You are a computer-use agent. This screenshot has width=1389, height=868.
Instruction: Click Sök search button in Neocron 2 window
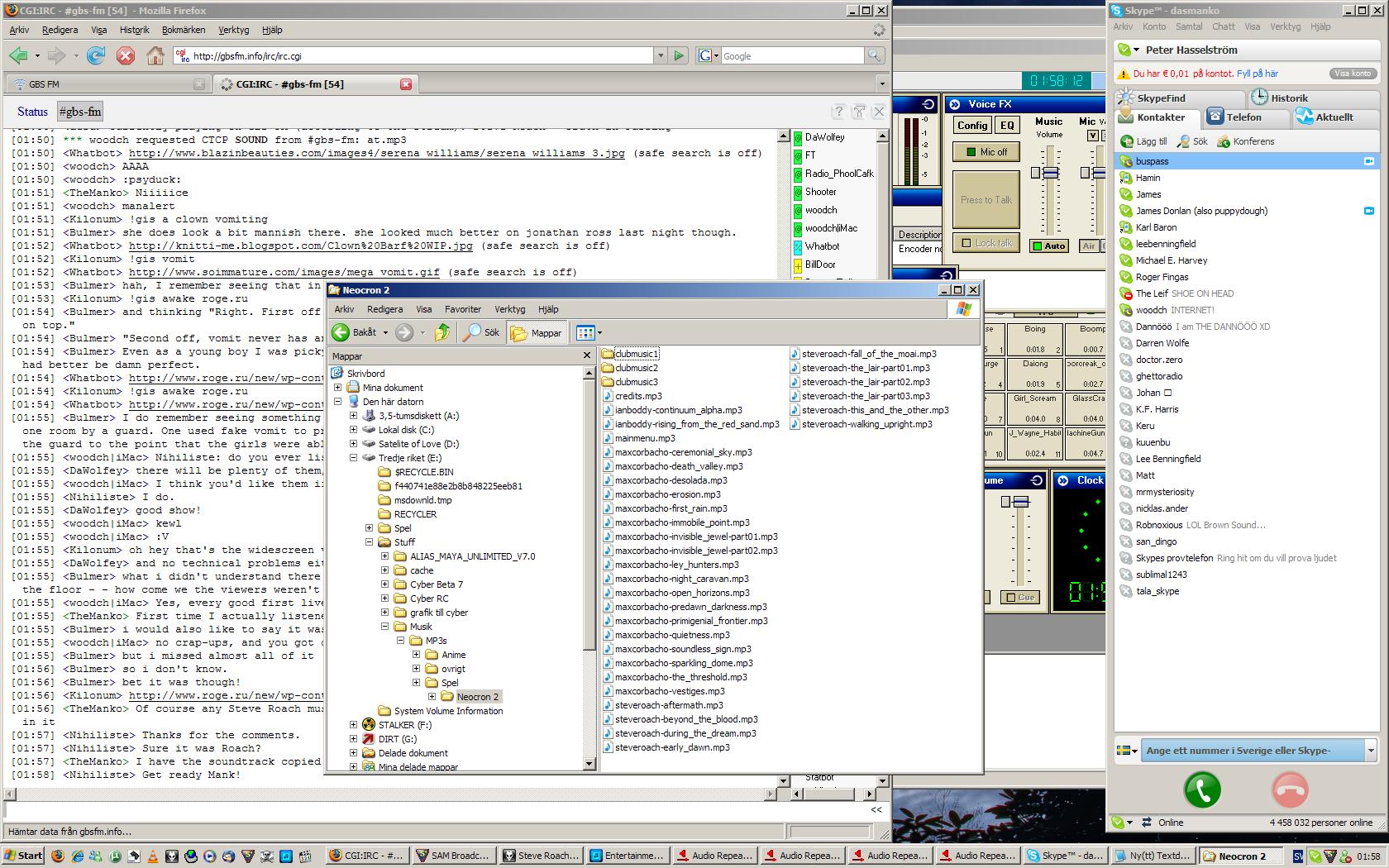[x=481, y=332]
